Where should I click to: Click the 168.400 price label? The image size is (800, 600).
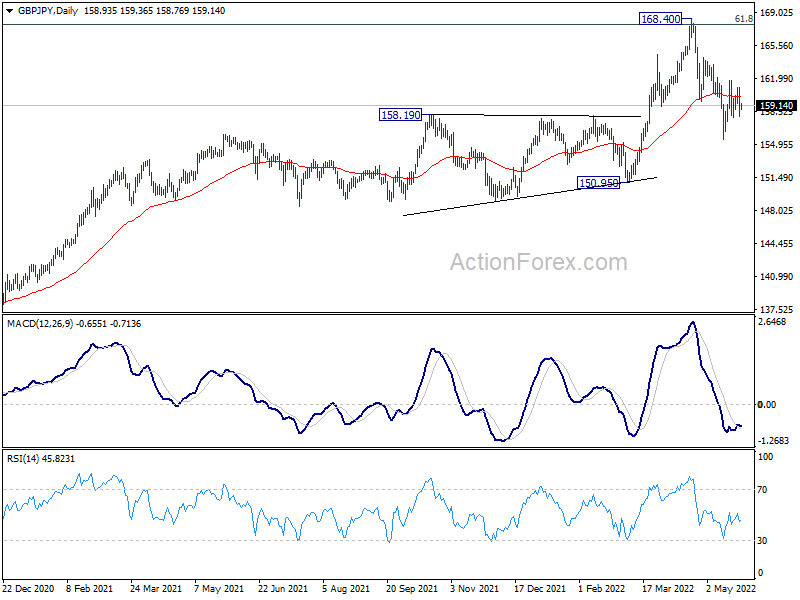tap(661, 19)
